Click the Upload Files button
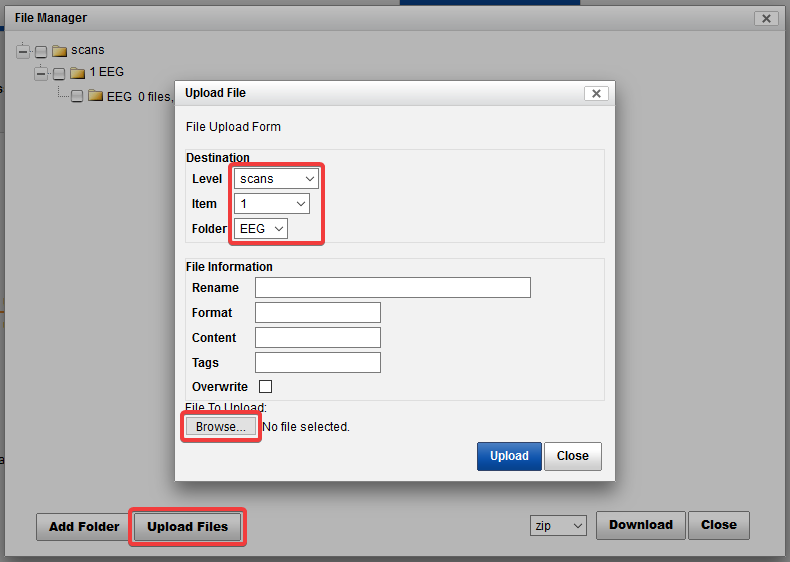Viewport: 790px width, 562px height. point(187,527)
